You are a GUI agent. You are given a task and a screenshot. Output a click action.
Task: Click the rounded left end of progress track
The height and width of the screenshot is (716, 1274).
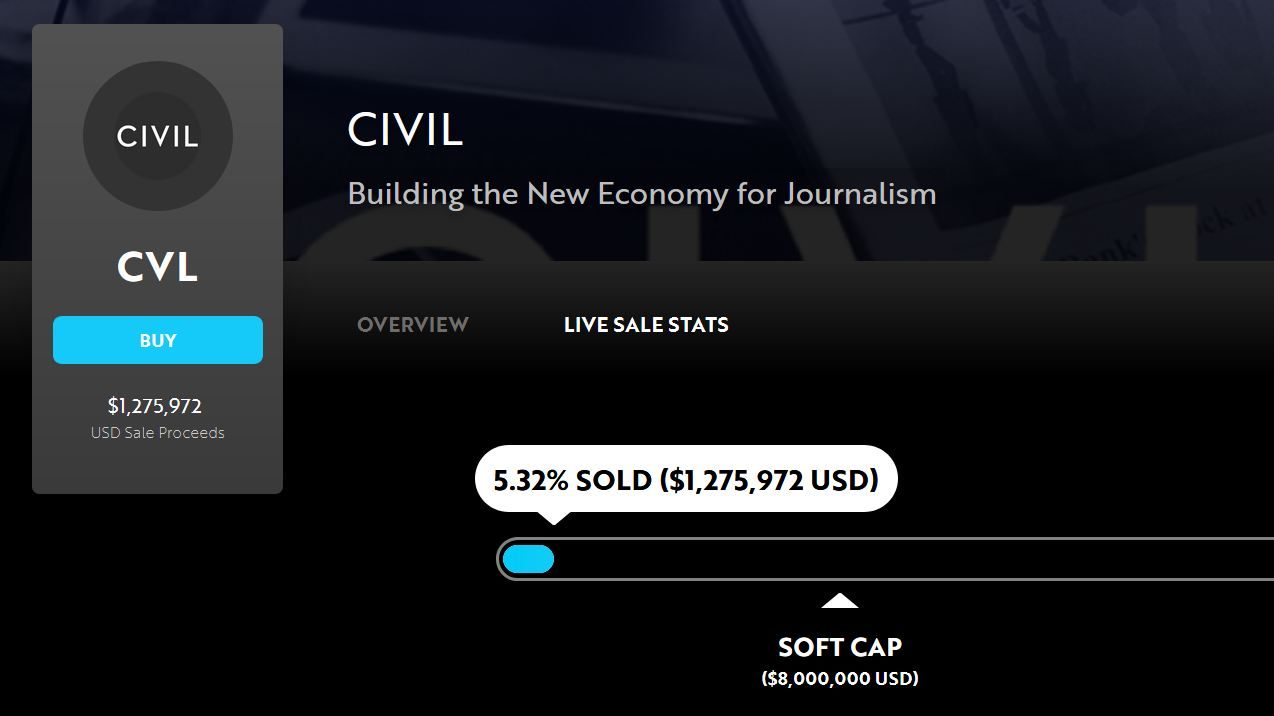point(500,560)
